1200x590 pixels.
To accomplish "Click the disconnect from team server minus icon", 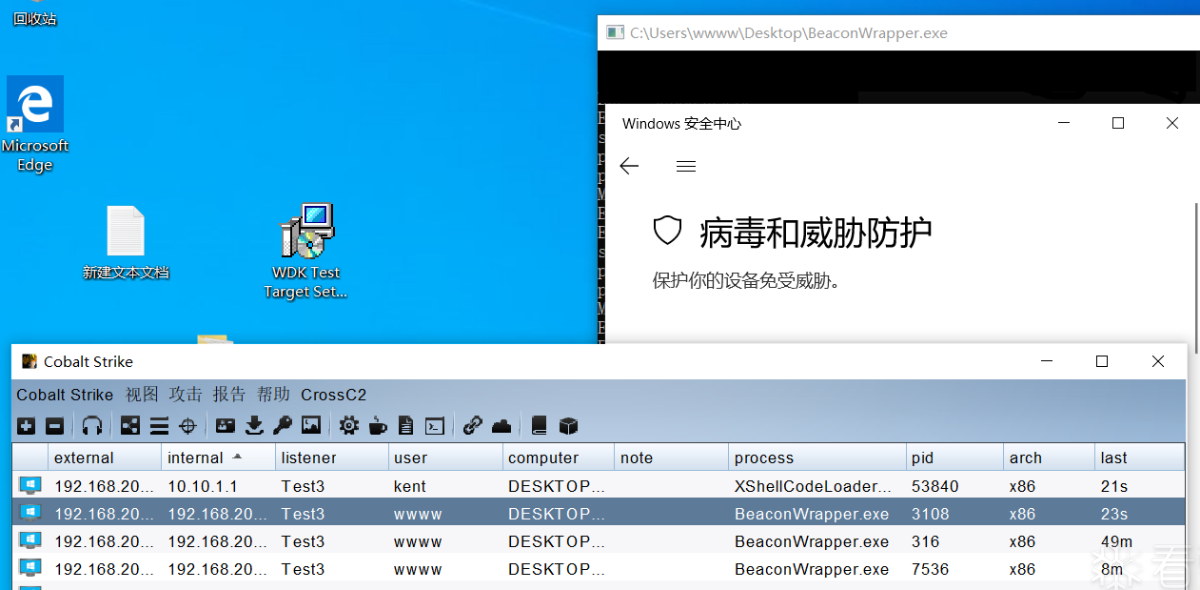I will click(x=55, y=426).
